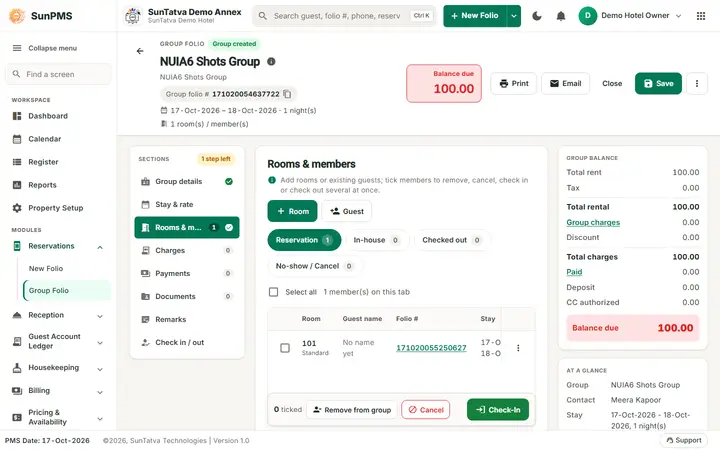Image resolution: width=720 pixels, height=450 pixels.
Task: Click the user avatar D icon
Action: pos(587,16)
